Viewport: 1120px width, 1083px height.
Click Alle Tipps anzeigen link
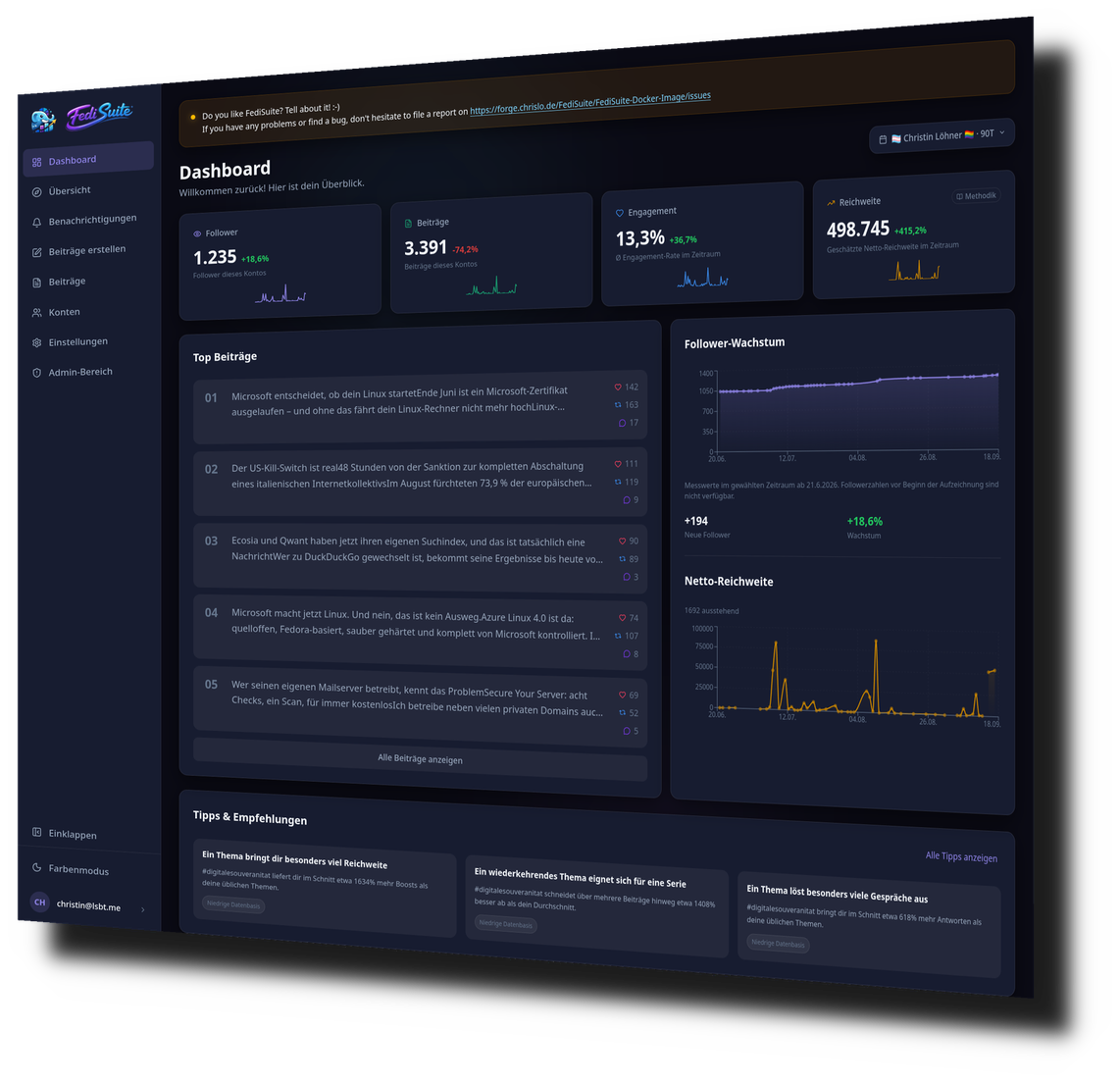[961, 856]
